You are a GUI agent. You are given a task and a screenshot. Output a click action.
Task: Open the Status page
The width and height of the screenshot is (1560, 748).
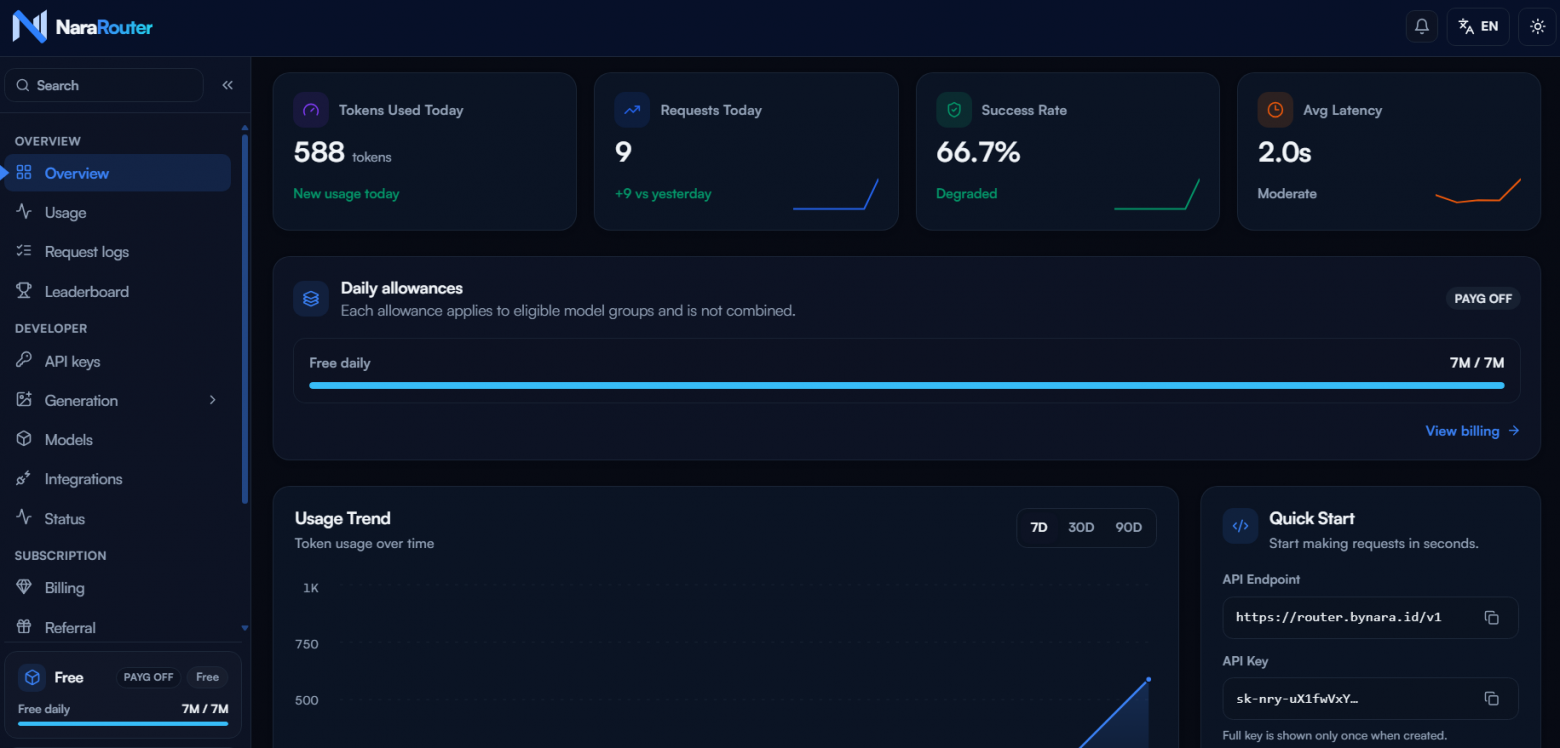click(x=118, y=519)
